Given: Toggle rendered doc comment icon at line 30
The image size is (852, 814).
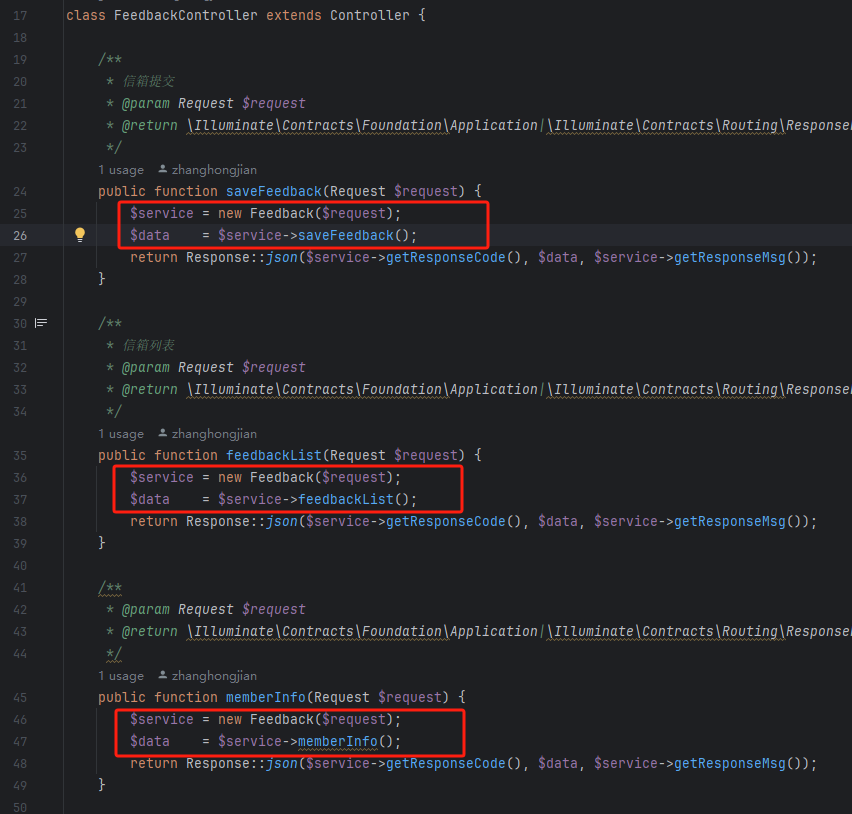Looking at the screenshot, I should (x=41, y=323).
